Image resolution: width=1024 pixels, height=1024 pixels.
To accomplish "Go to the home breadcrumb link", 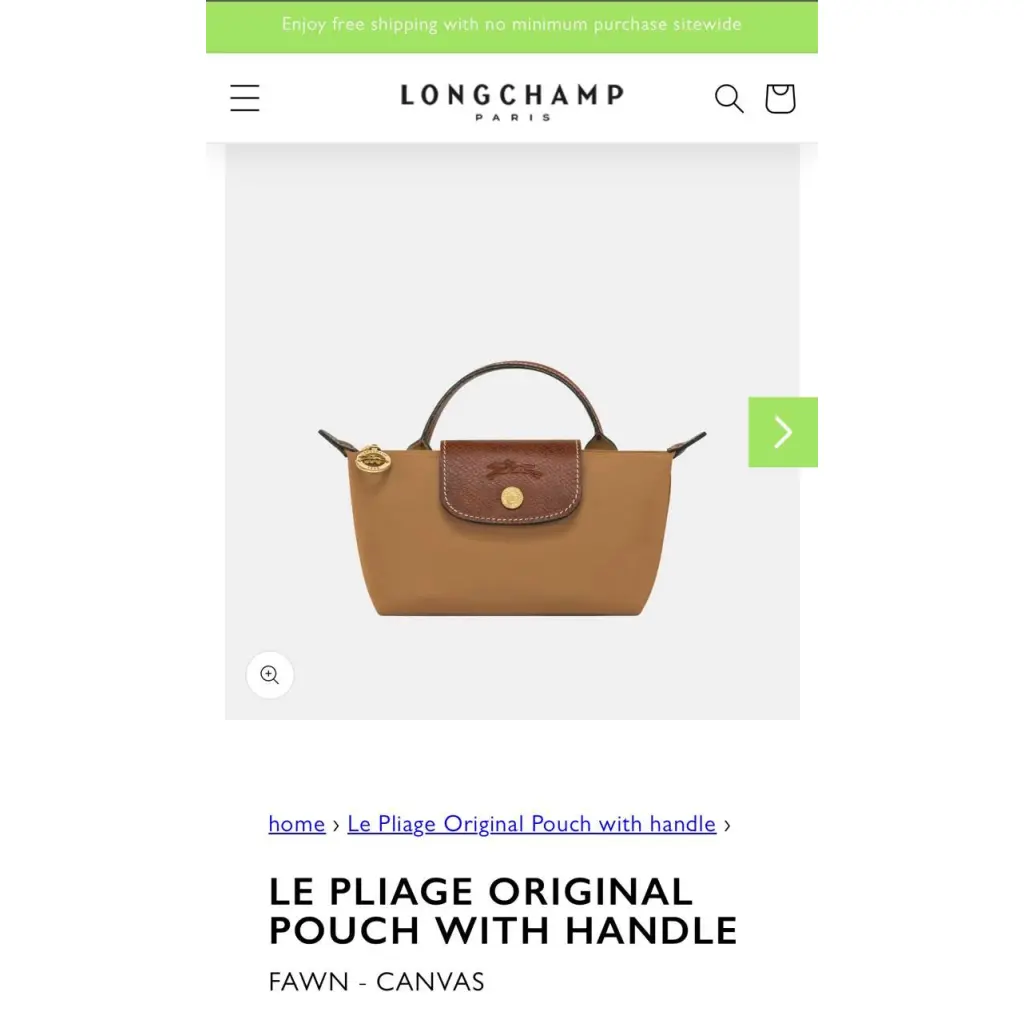I will [296, 824].
